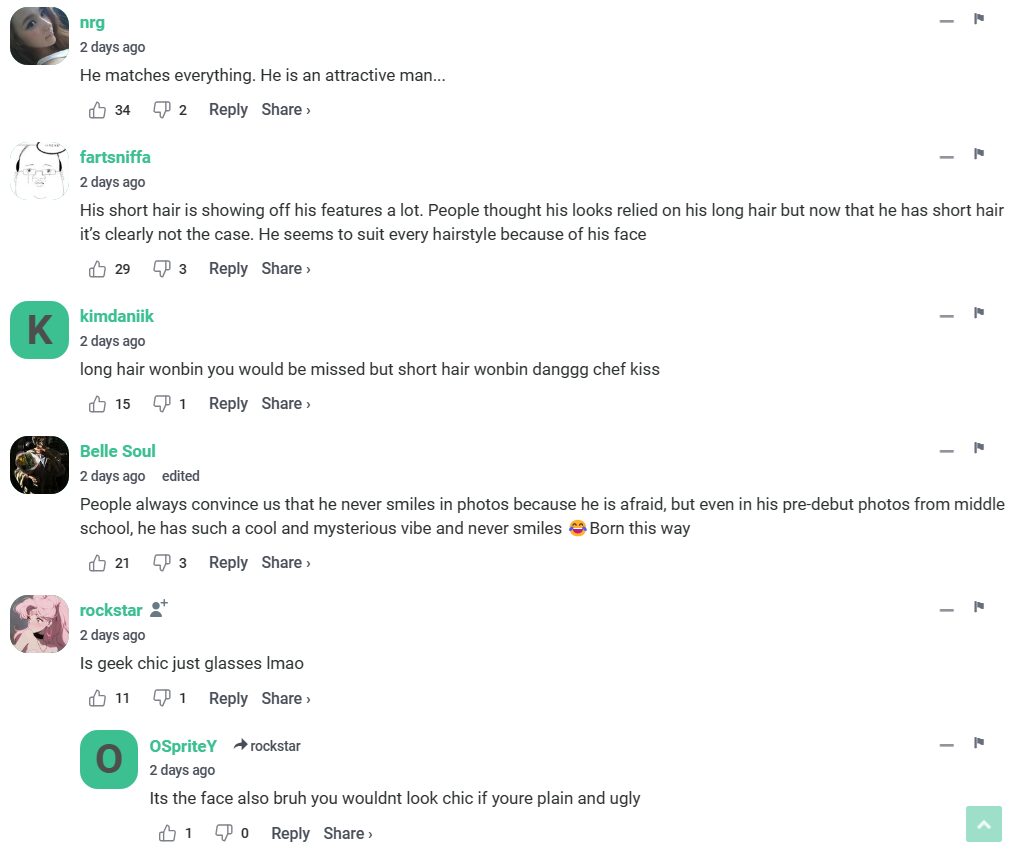1020x851 pixels.
Task: Downvote fartsniffa's comment with thumbs-down
Action: pos(162,269)
